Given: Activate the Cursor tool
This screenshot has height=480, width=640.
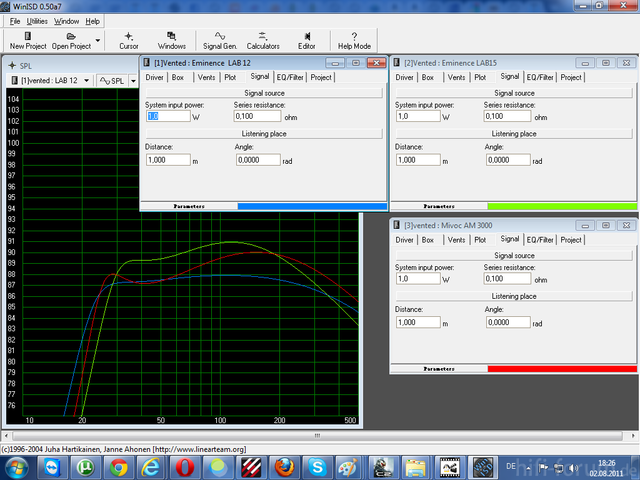Looking at the screenshot, I should click(x=129, y=39).
